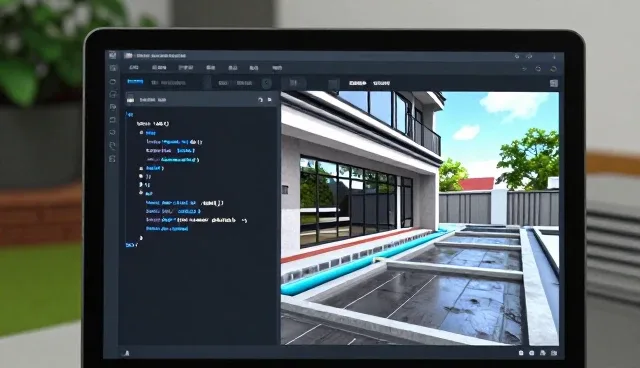The width and height of the screenshot is (640, 368).
Task: Click the refresh icon in the code panel header
Action: (x=260, y=100)
